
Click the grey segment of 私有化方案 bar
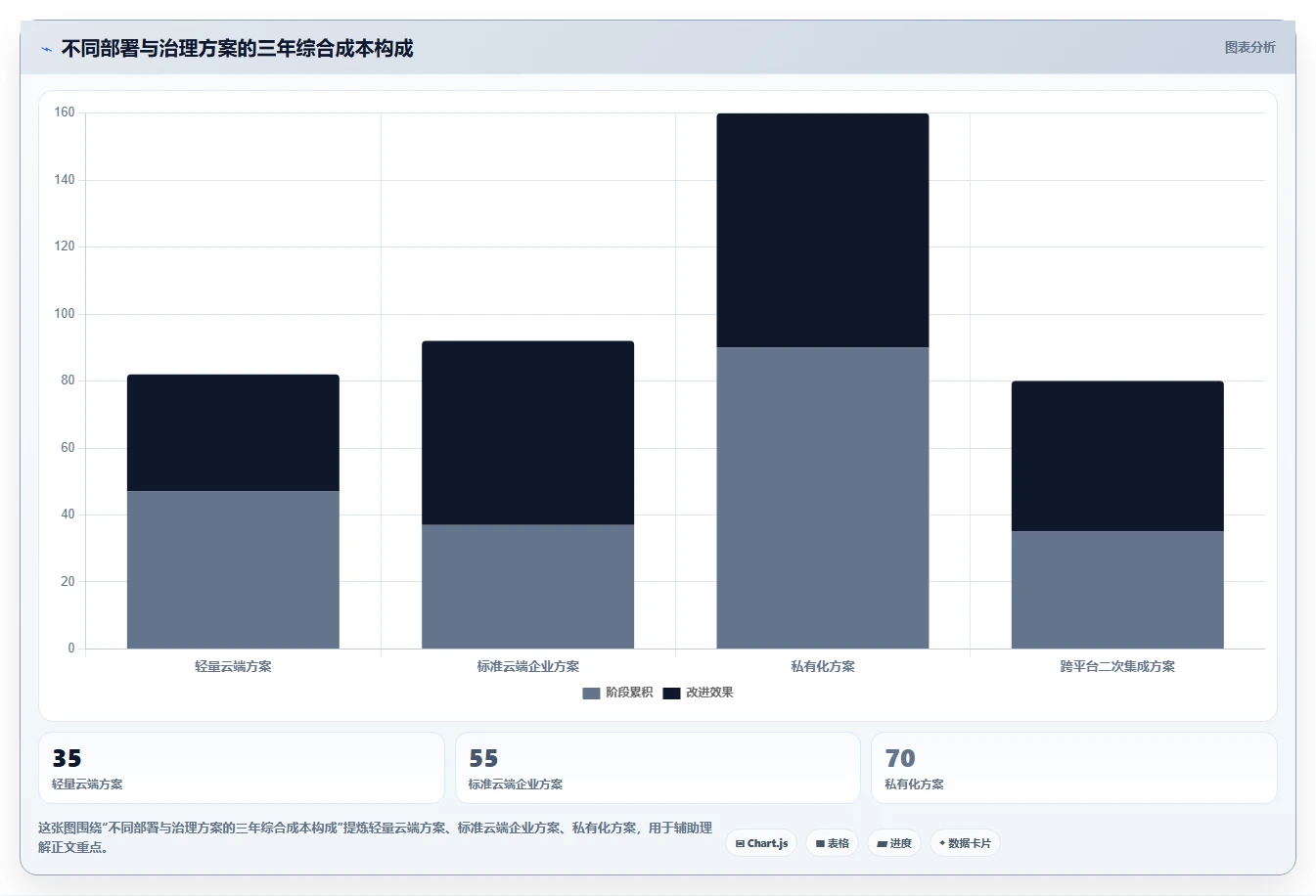[x=823, y=498]
